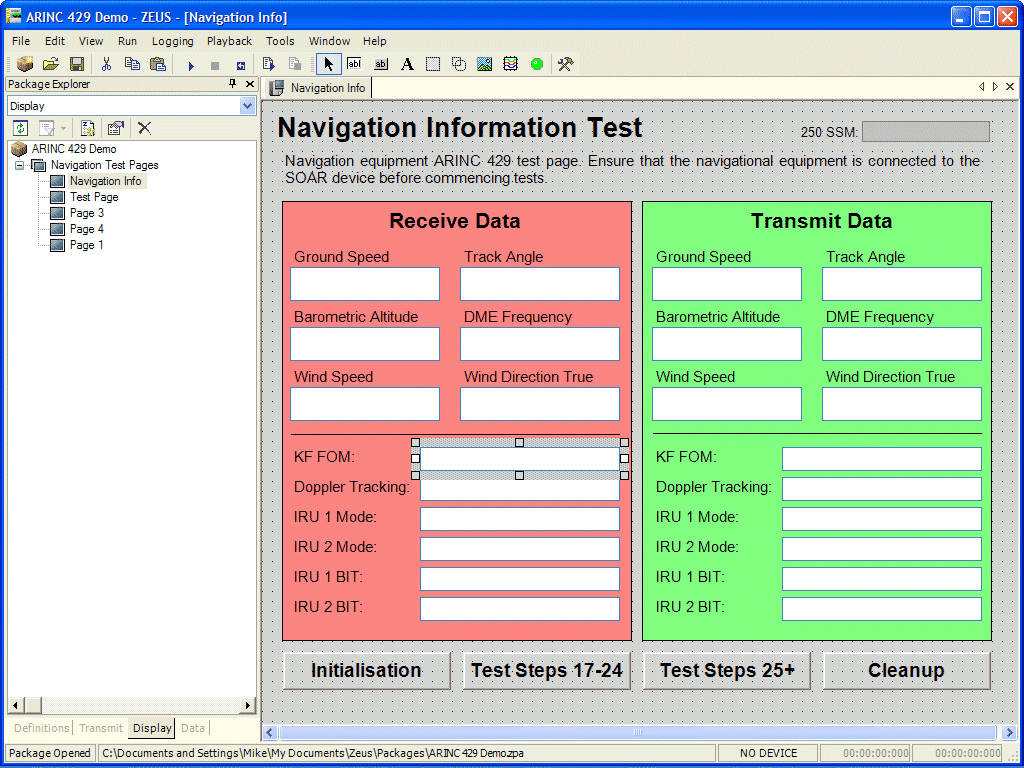Collapse the Navigation Test Pages node

[19, 165]
